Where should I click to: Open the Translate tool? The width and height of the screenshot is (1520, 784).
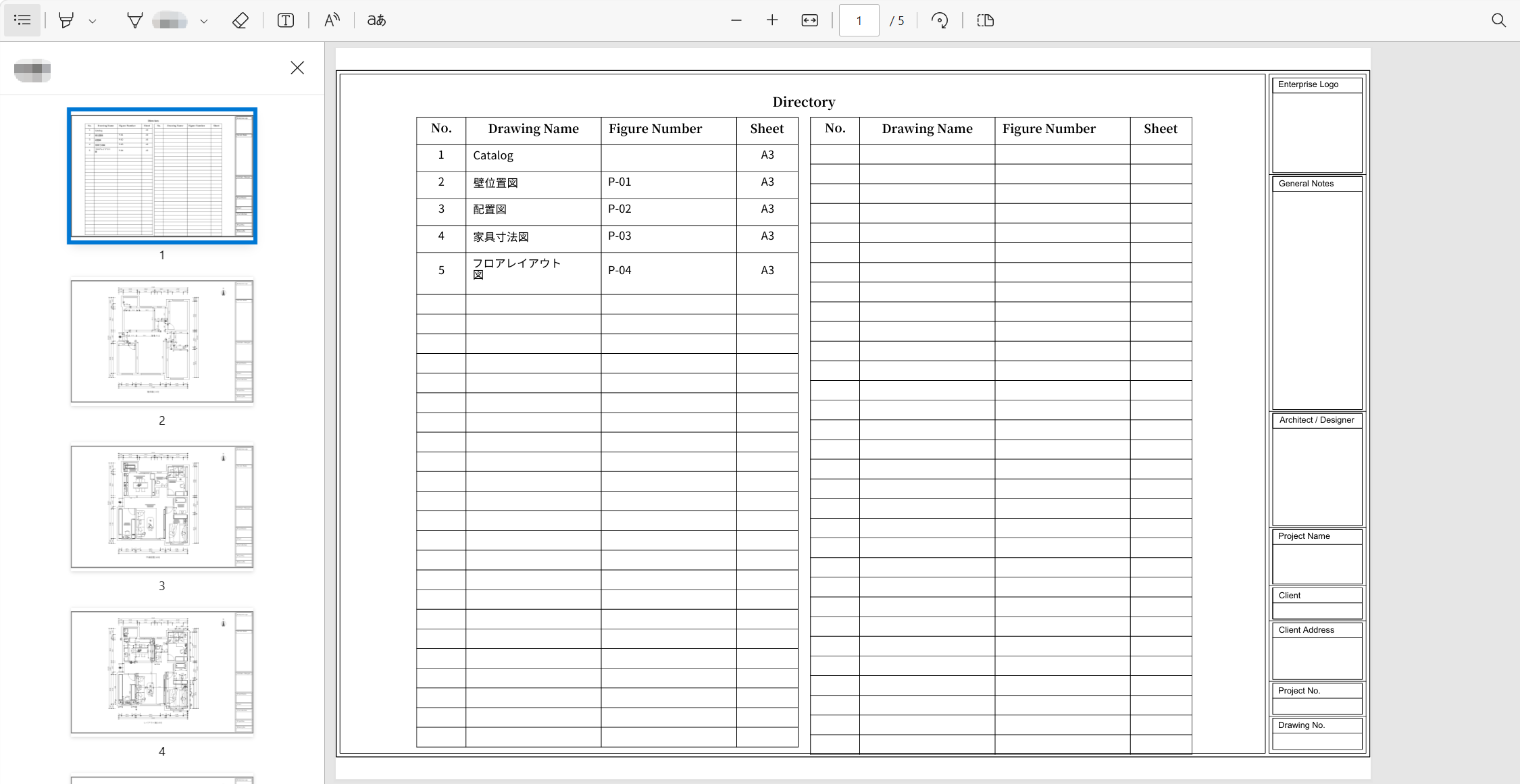(x=377, y=20)
